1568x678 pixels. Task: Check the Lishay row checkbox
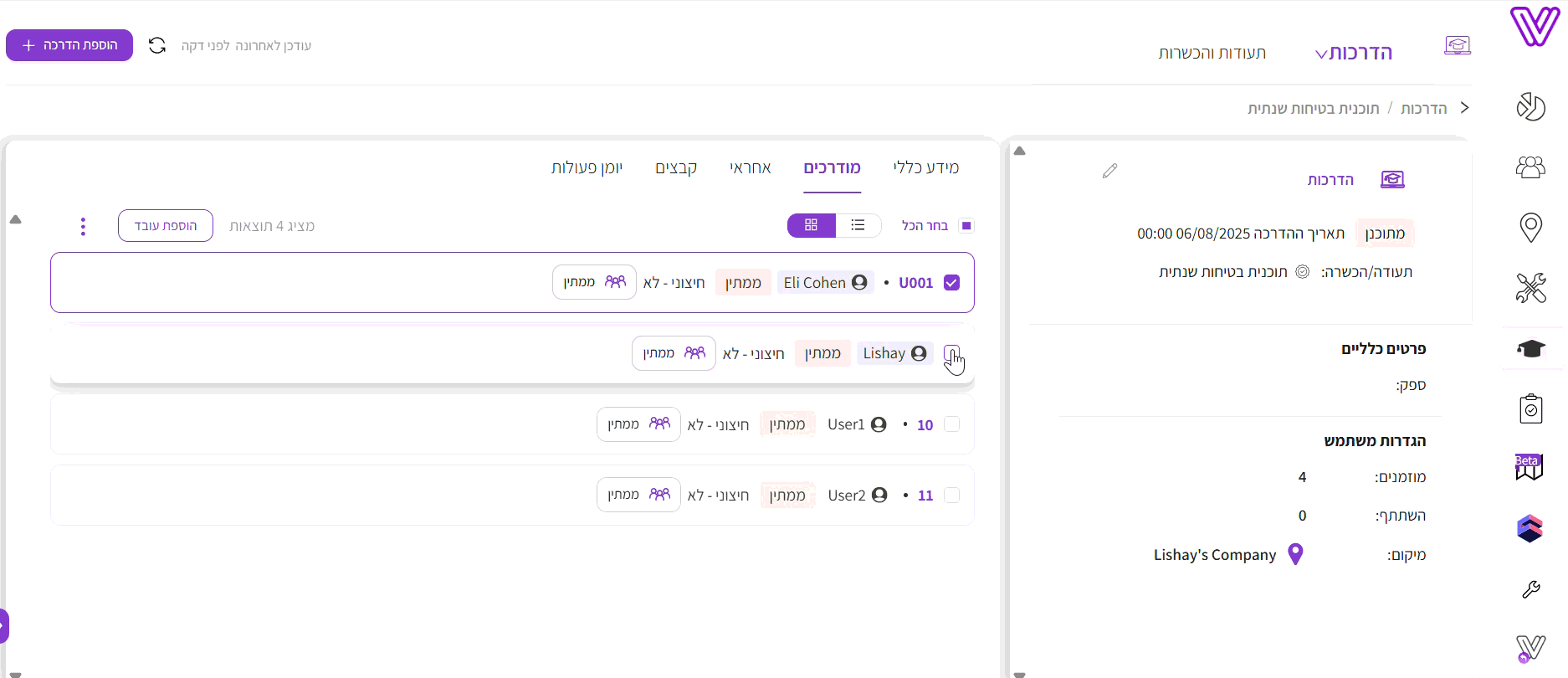(951, 353)
